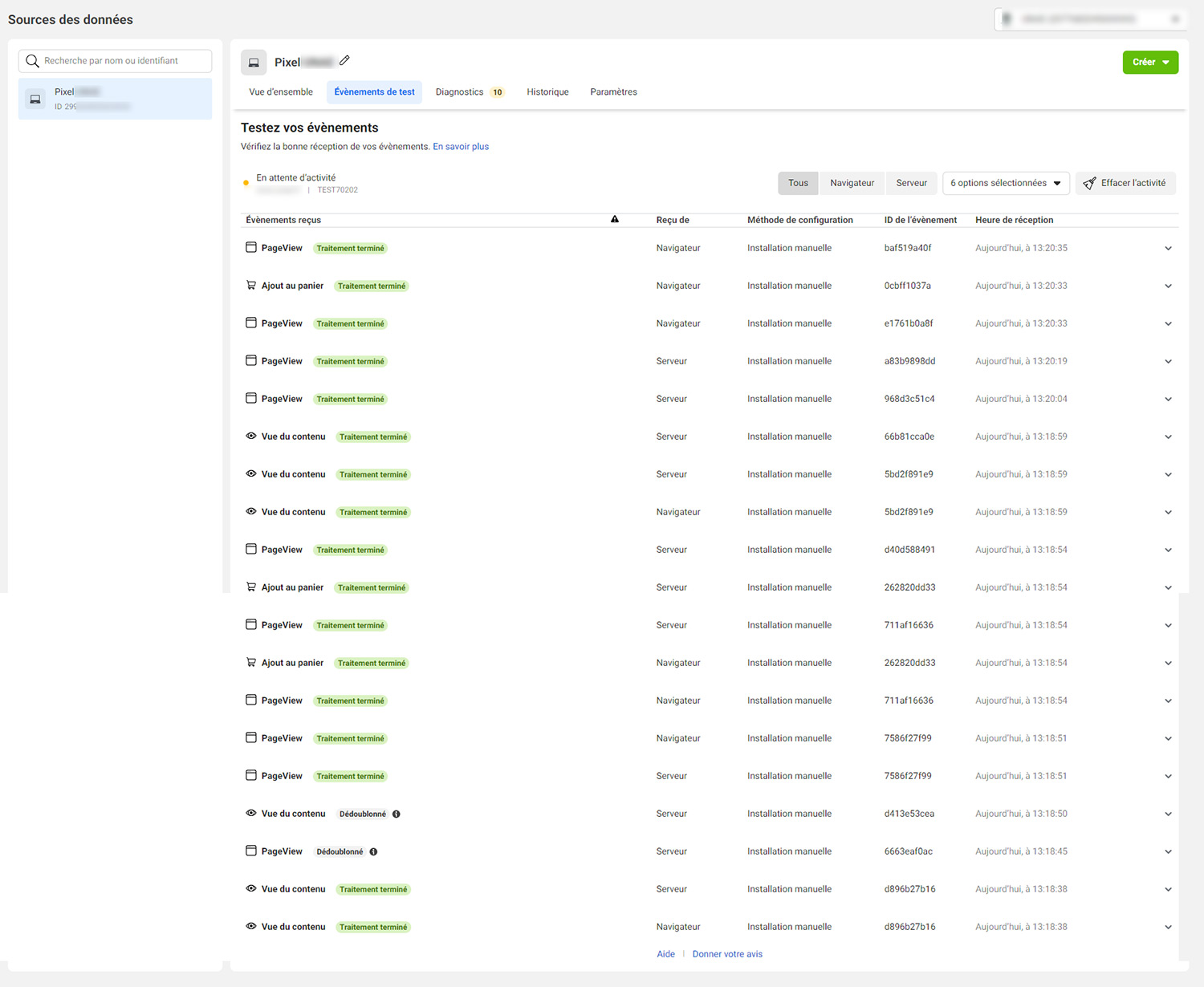
Task: Click the broom icon on Effacer l'activité
Action: click(x=1089, y=183)
